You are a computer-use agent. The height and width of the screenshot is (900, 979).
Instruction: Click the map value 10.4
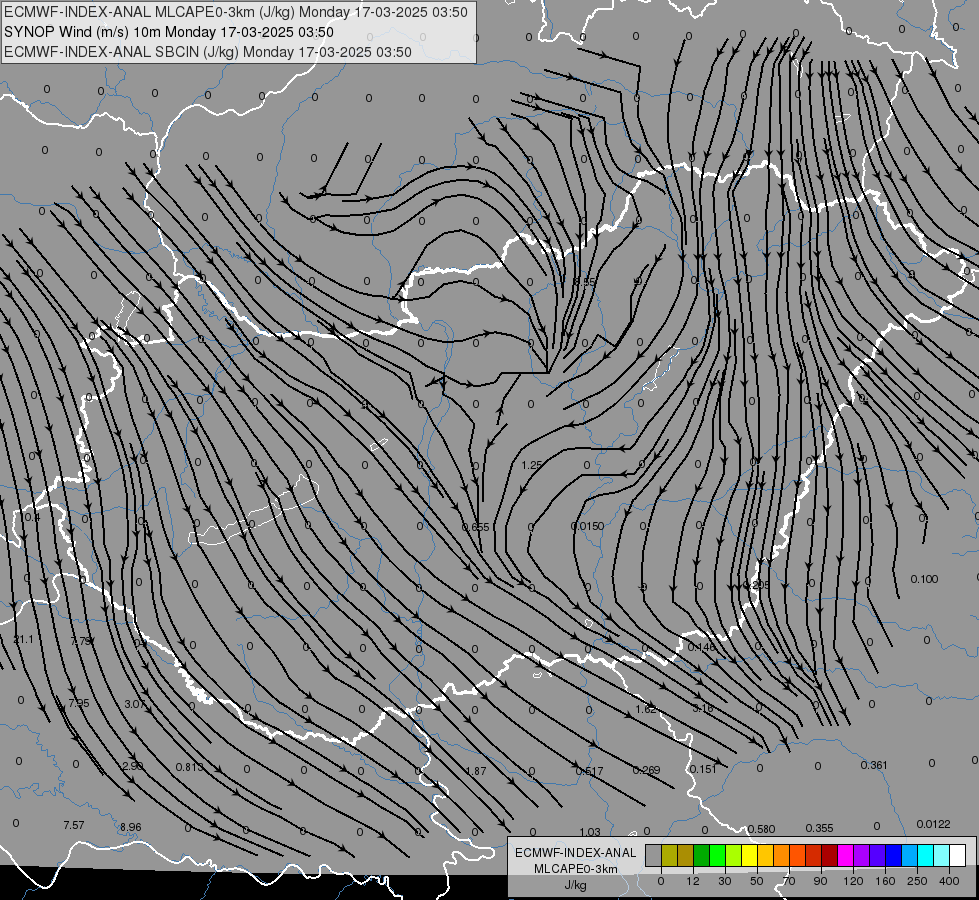pyautogui.click(x=30, y=517)
